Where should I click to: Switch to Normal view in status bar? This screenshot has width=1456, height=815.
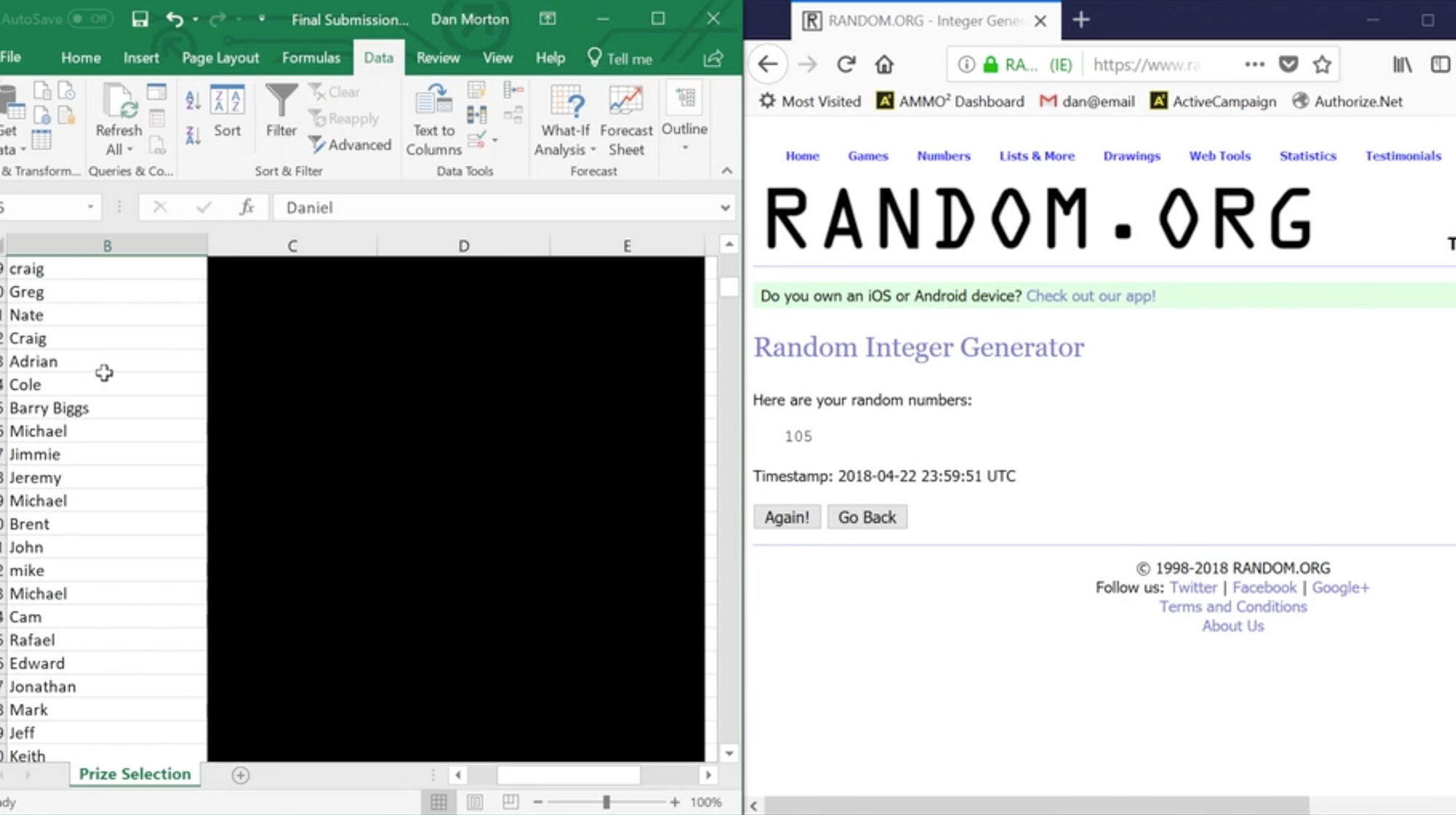click(438, 802)
